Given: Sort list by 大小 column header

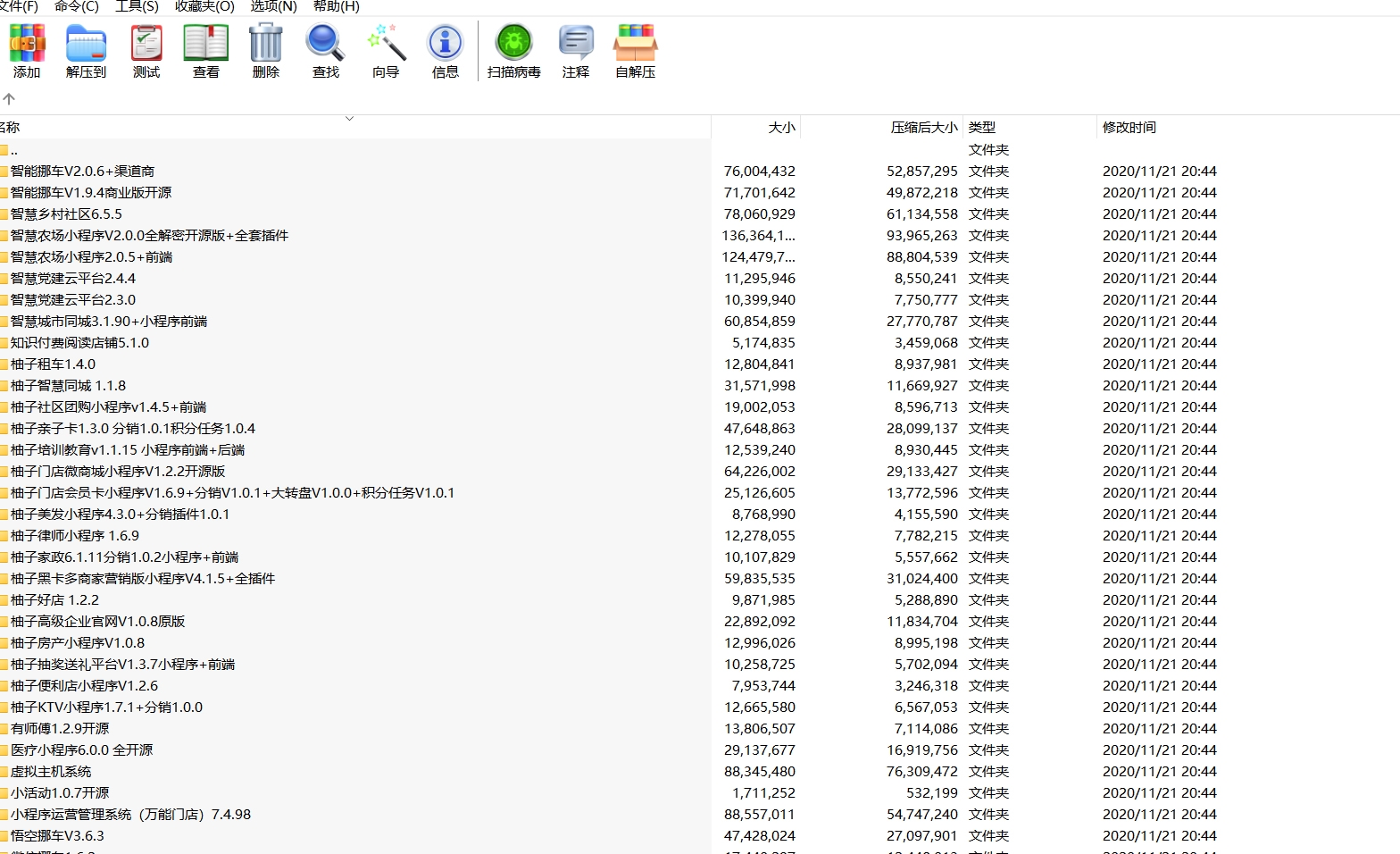Looking at the screenshot, I should pos(781,128).
